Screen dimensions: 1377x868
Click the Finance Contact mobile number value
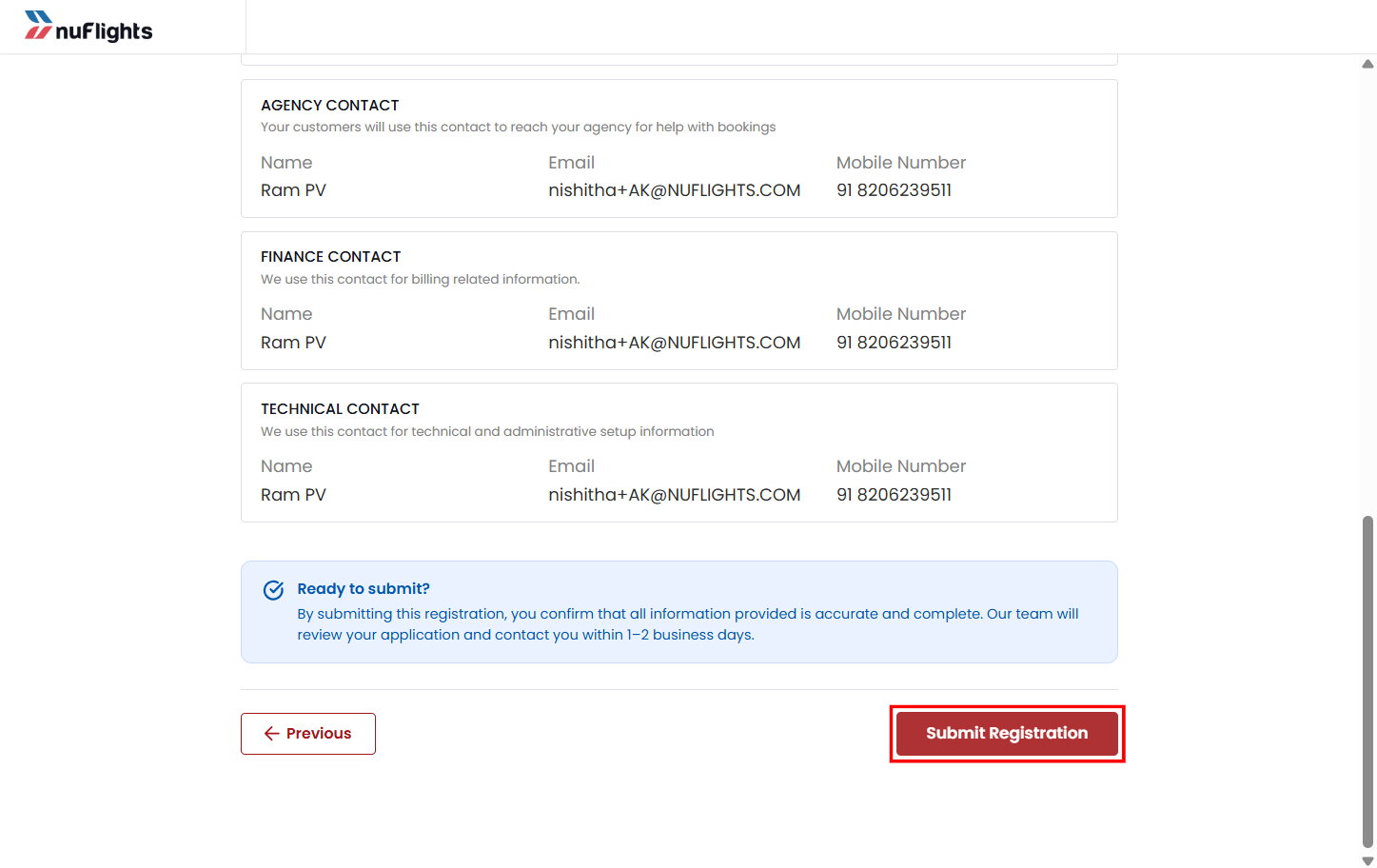coord(894,343)
